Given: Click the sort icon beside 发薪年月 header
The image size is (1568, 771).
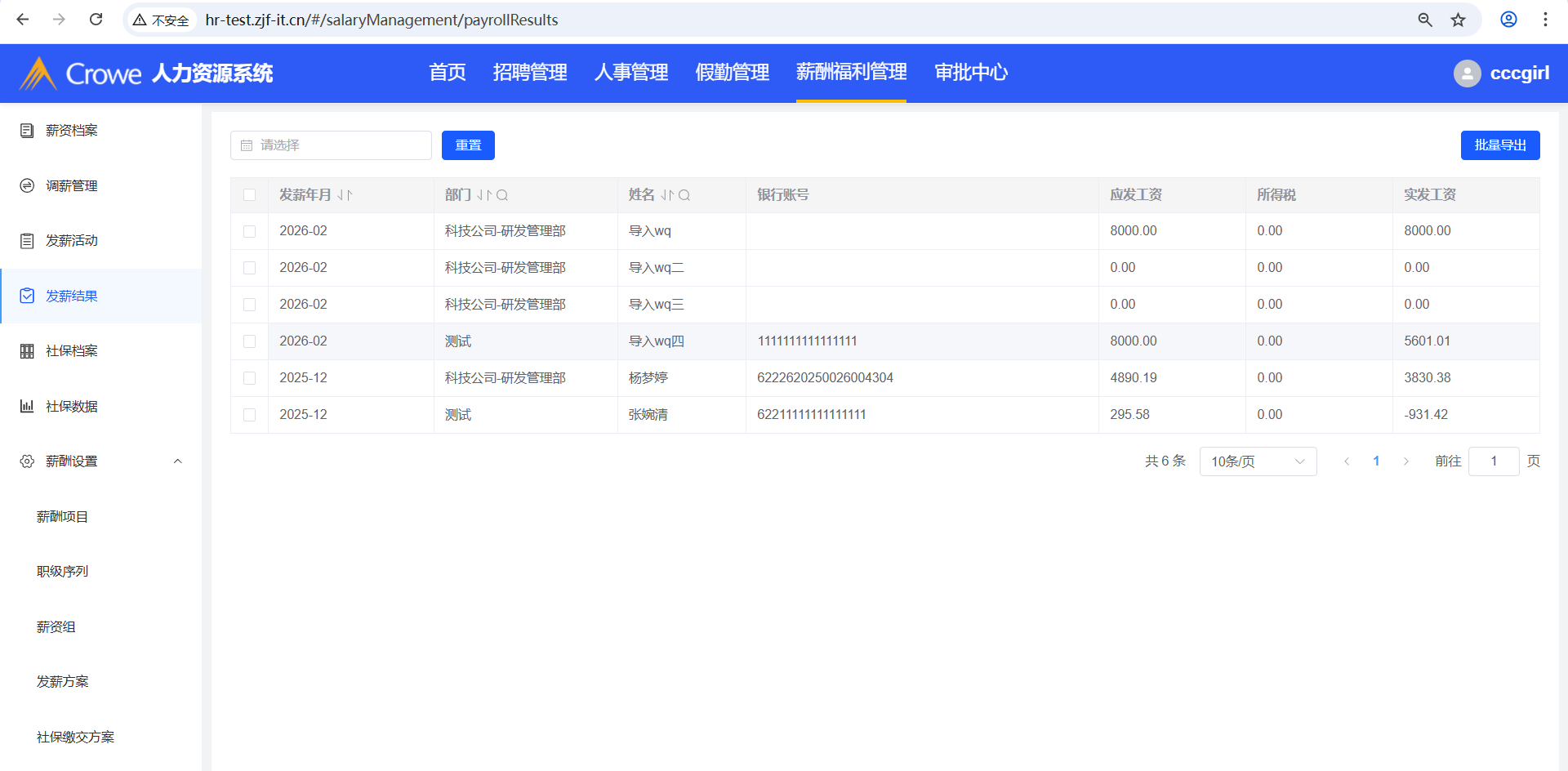Looking at the screenshot, I should pos(345,195).
